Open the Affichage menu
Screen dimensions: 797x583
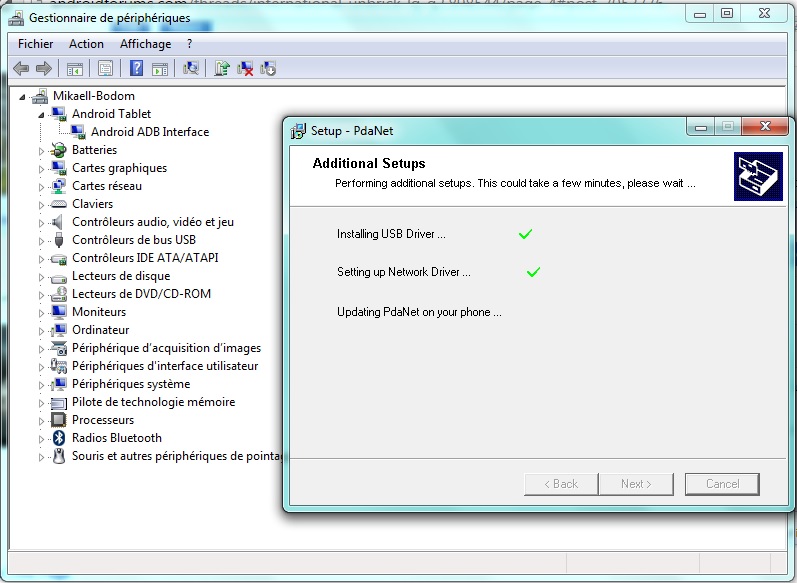pyautogui.click(x=145, y=44)
